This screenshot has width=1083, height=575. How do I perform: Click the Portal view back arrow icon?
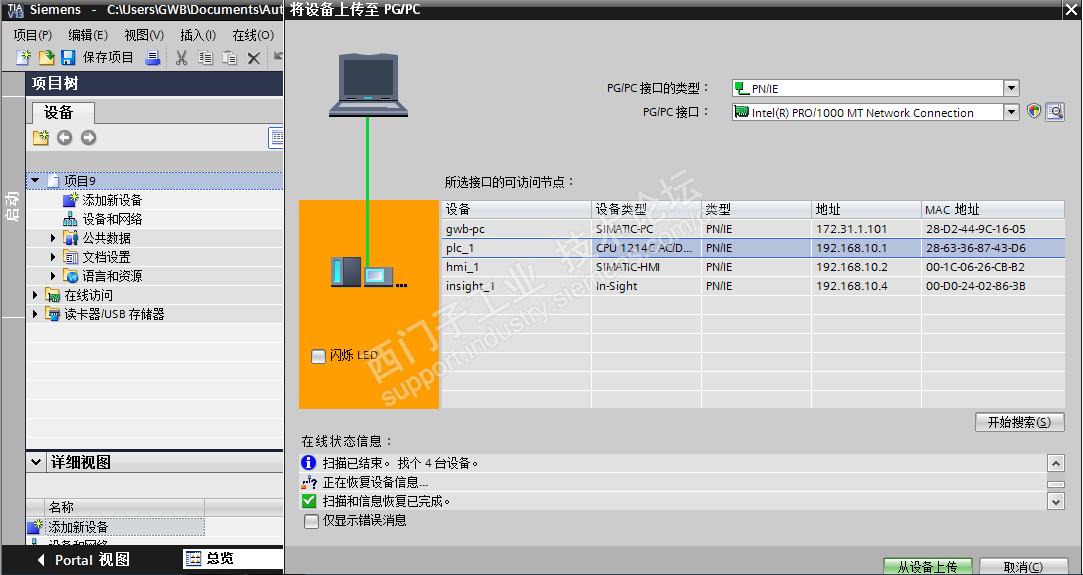point(41,560)
